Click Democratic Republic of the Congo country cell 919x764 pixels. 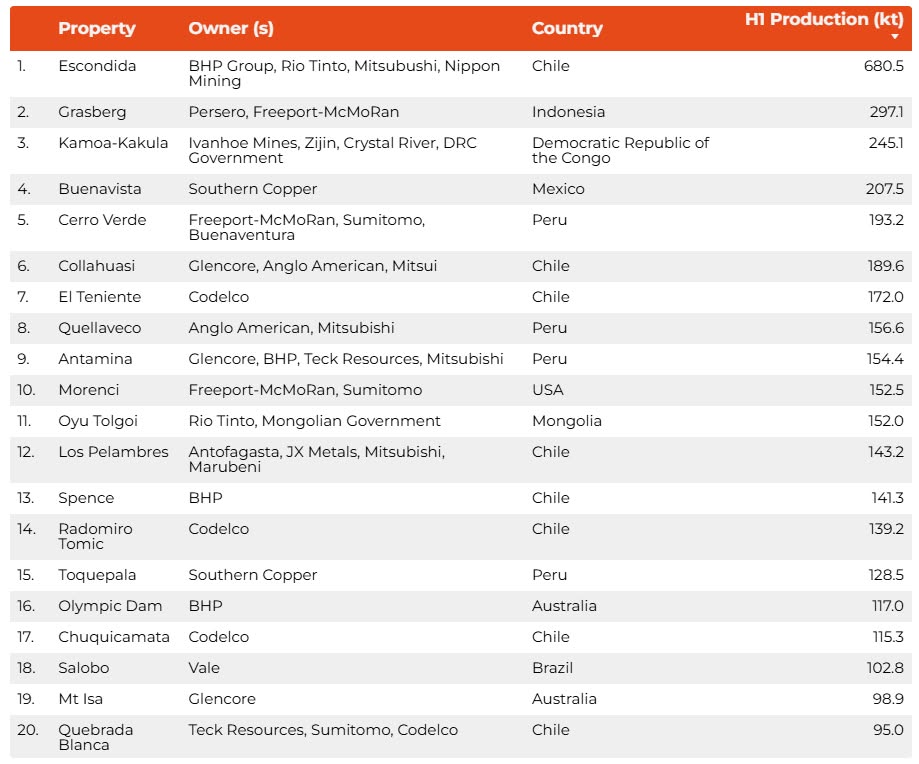pos(620,150)
